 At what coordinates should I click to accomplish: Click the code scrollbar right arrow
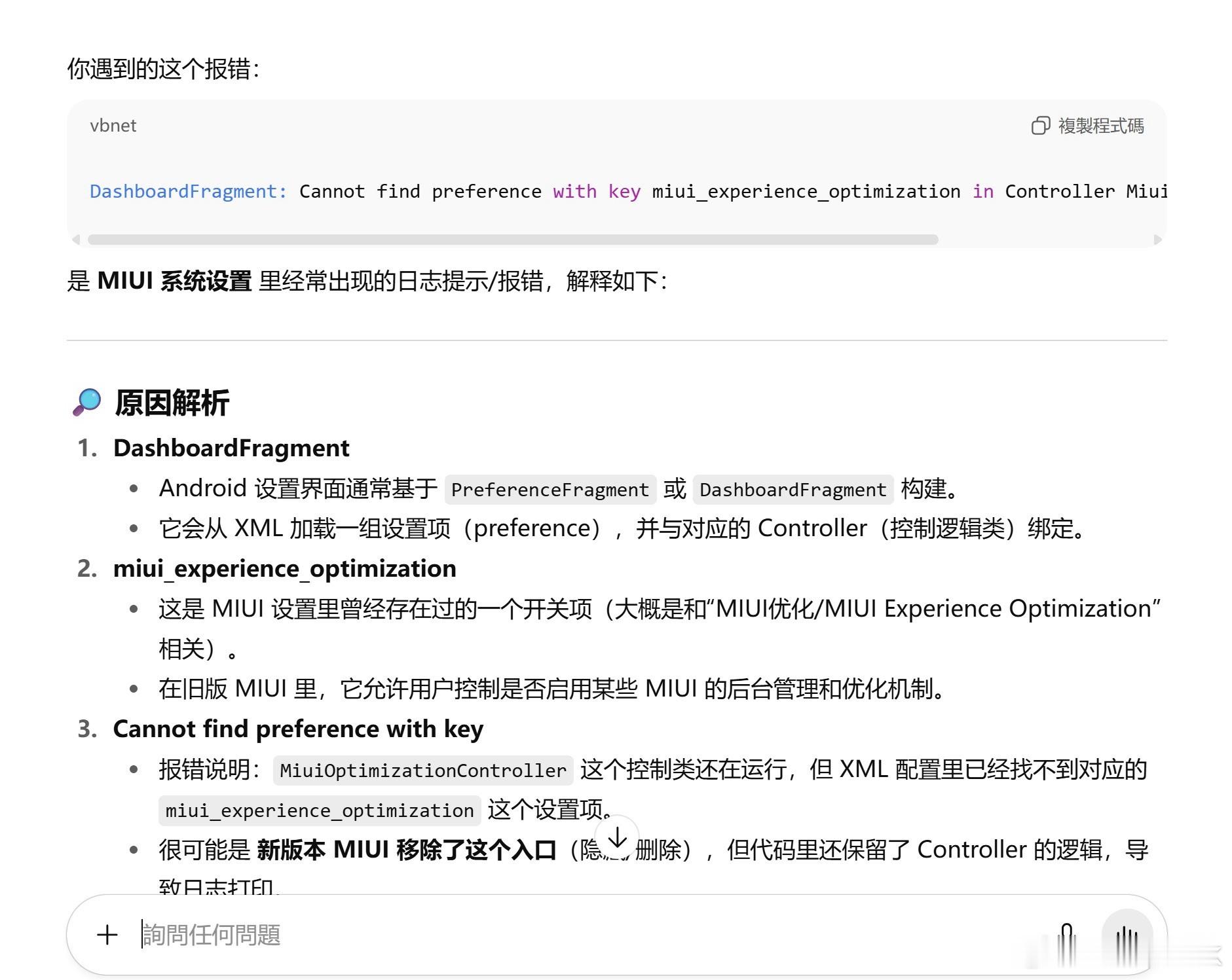coord(1157,240)
